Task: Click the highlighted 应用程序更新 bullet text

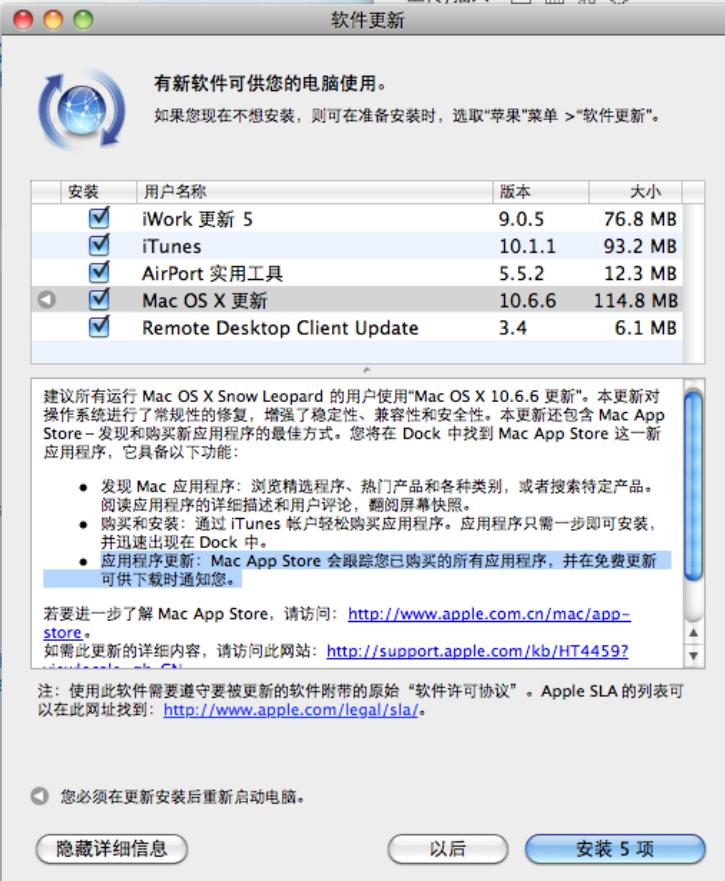Action: 378,570
